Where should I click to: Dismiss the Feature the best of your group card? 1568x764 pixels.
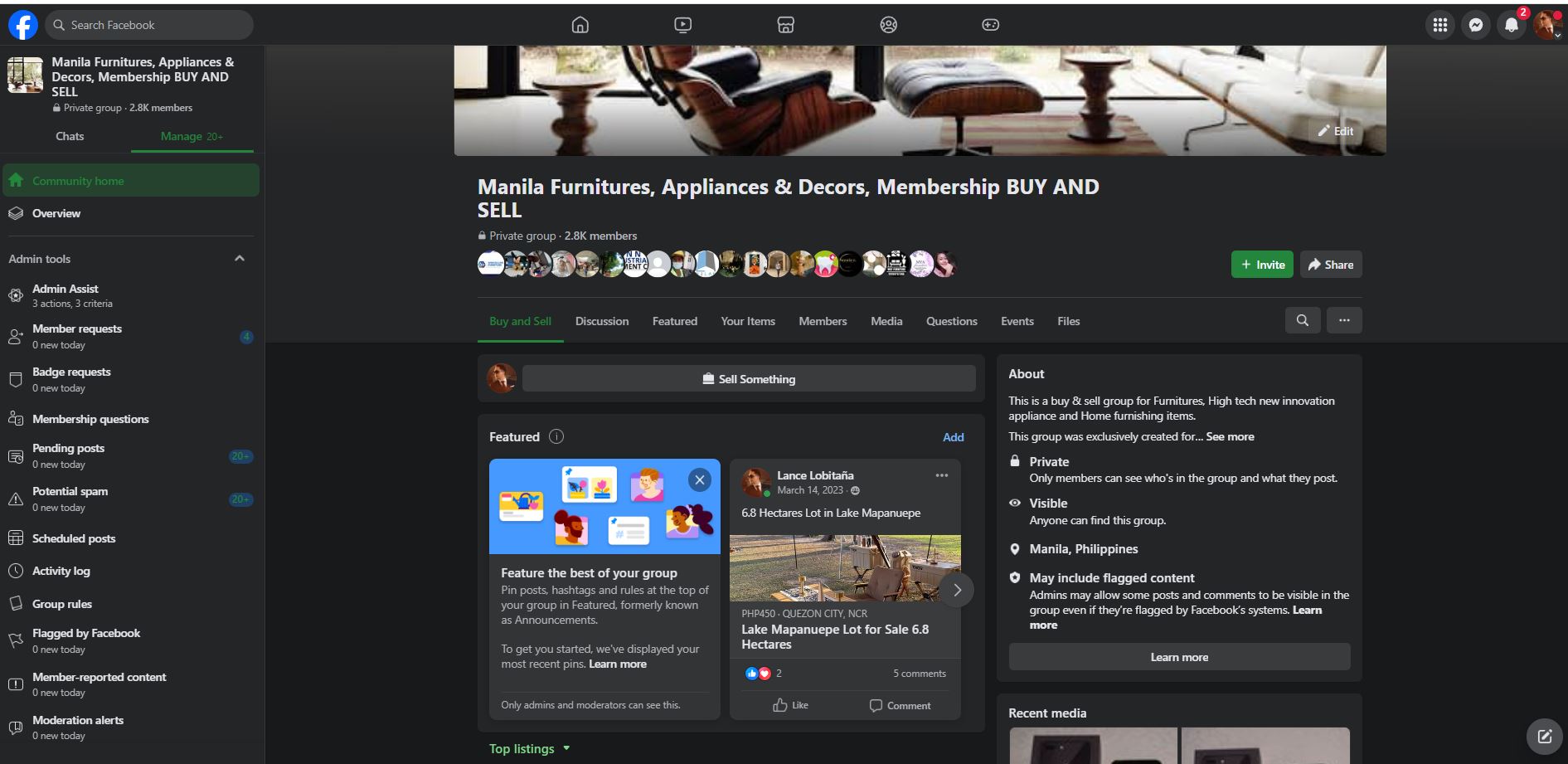[700, 479]
